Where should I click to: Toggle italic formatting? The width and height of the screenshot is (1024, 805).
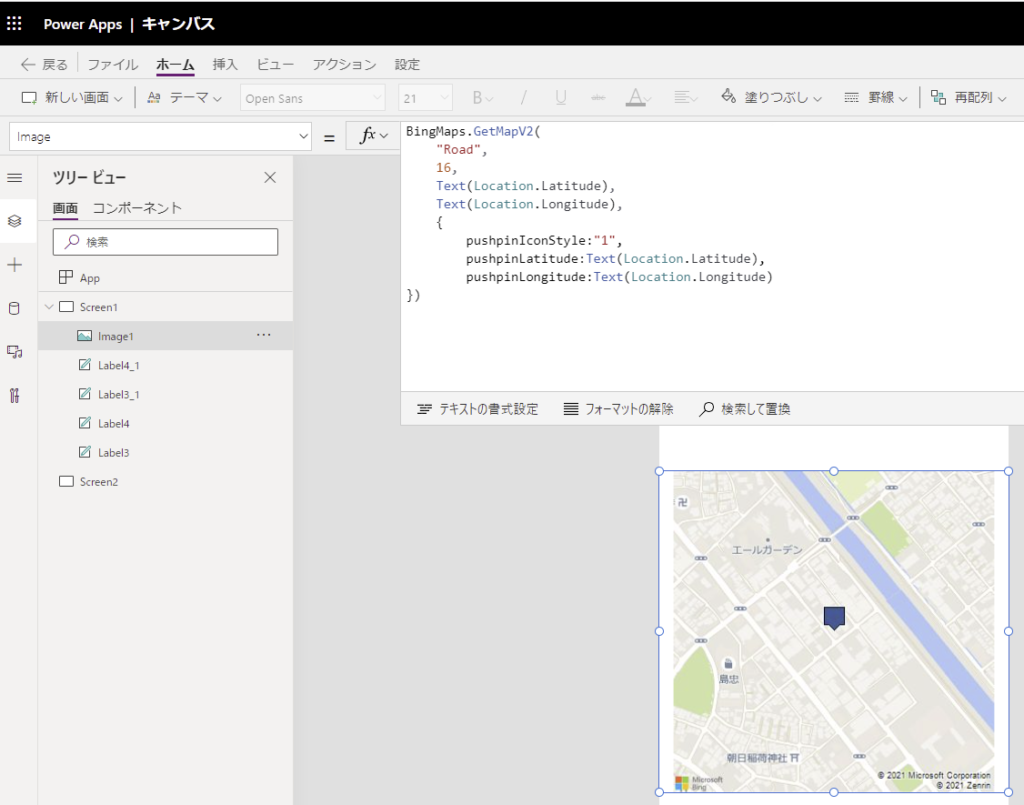click(523, 98)
